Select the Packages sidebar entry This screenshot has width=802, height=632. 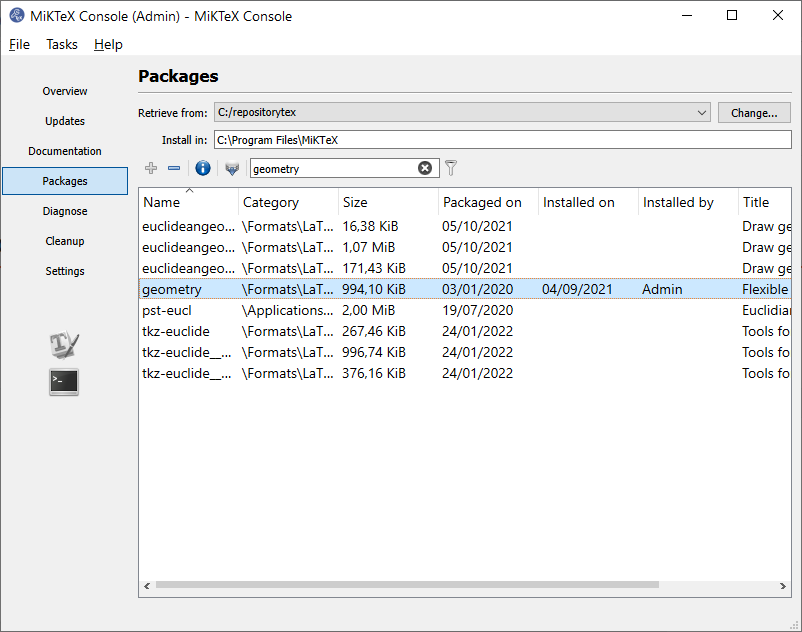point(65,181)
